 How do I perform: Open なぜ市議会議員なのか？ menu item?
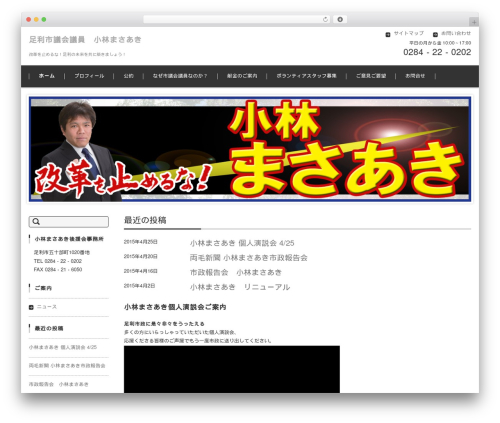tap(180, 76)
